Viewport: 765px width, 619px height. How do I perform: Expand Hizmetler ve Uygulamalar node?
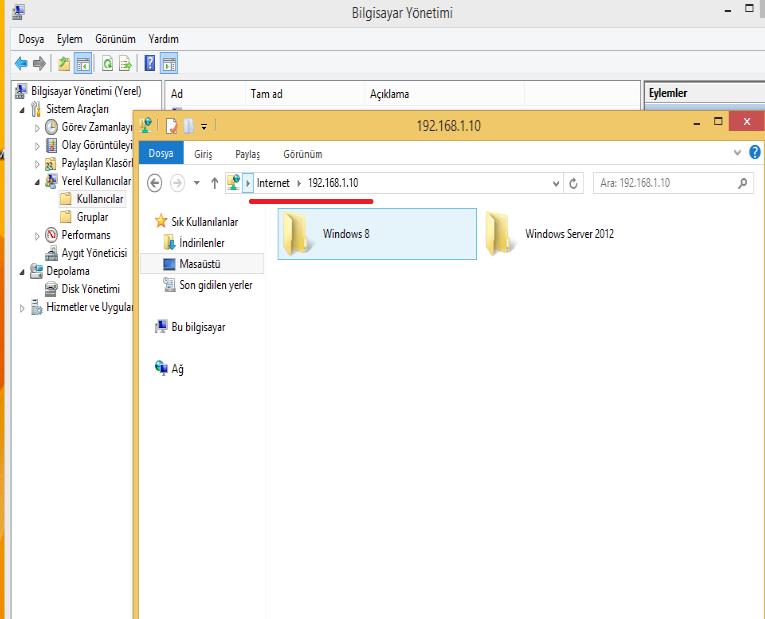point(22,308)
